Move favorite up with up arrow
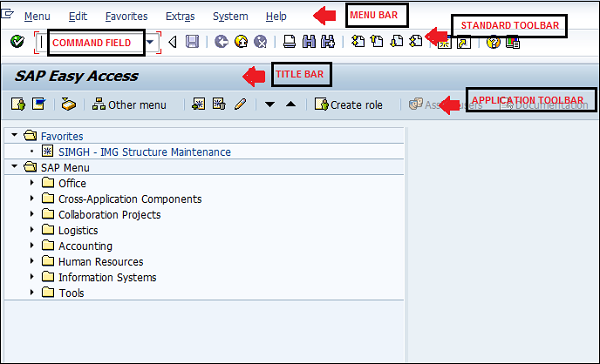The image size is (600, 364). 291,104
